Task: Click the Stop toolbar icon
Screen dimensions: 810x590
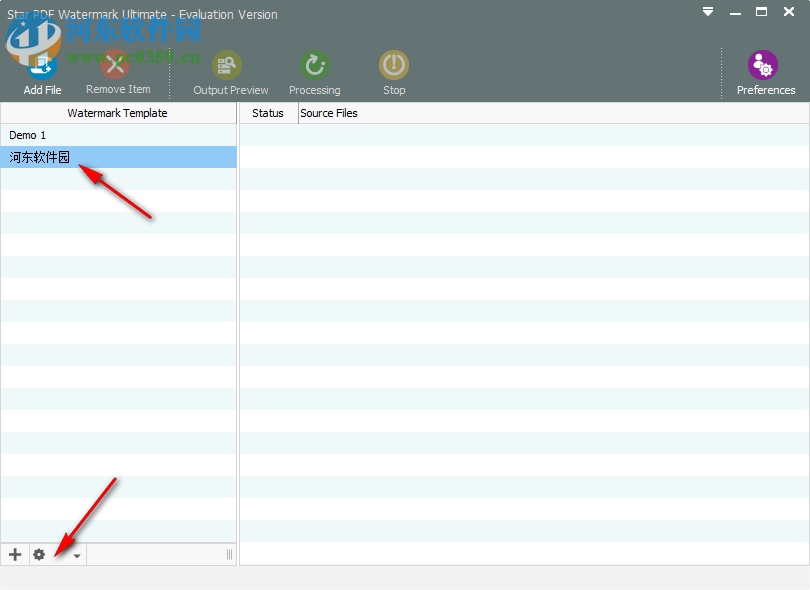Action: (394, 65)
